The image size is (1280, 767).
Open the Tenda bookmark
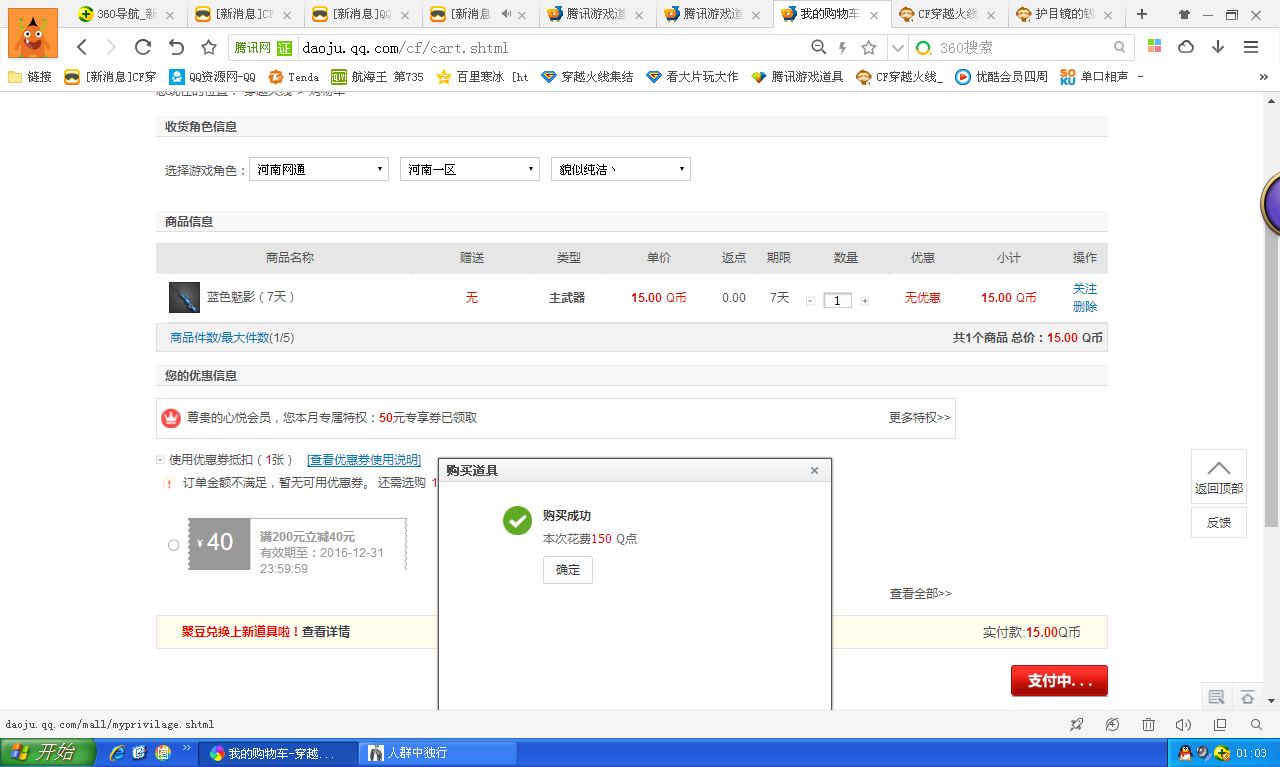[x=293, y=77]
